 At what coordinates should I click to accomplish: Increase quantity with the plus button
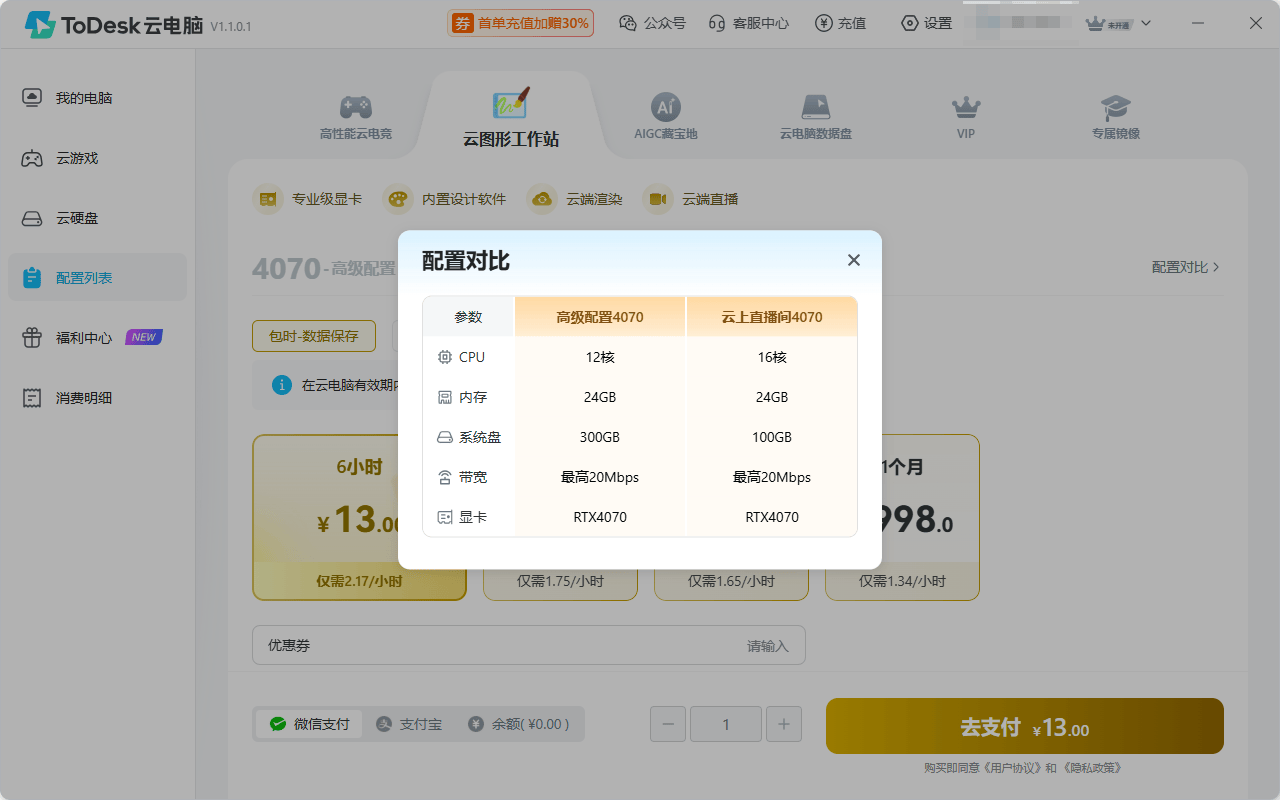pos(784,724)
